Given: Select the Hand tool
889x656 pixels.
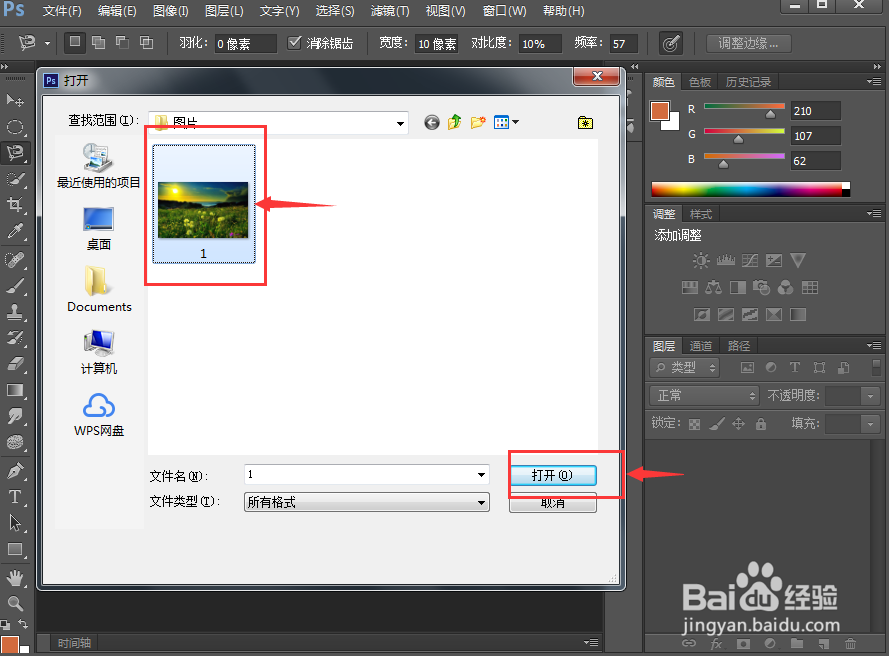Looking at the screenshot, I should [x=15, y=578].
